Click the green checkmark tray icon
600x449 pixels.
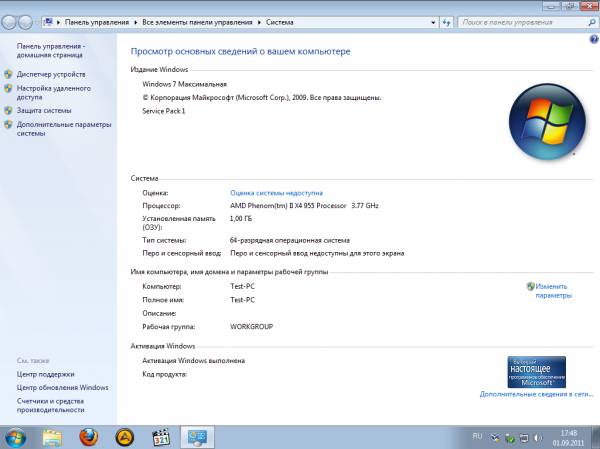510,438
